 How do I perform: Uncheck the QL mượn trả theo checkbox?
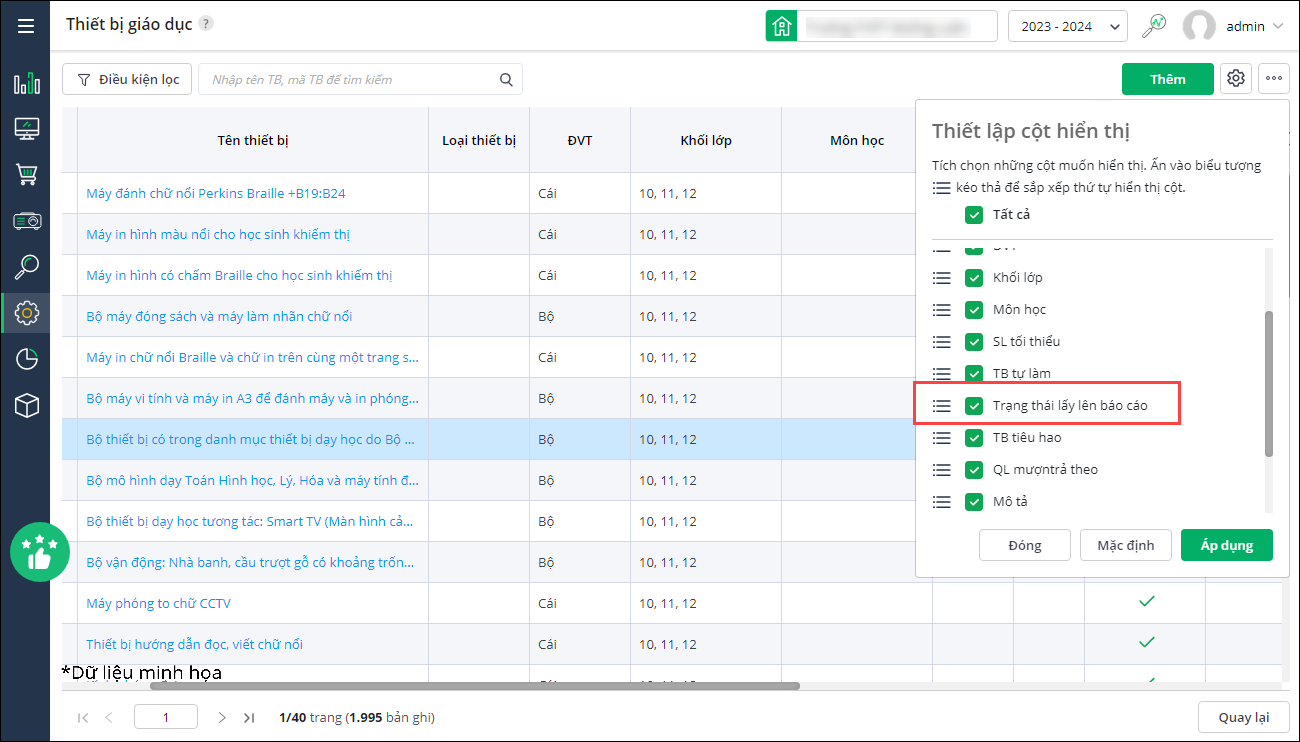[974, 470]
